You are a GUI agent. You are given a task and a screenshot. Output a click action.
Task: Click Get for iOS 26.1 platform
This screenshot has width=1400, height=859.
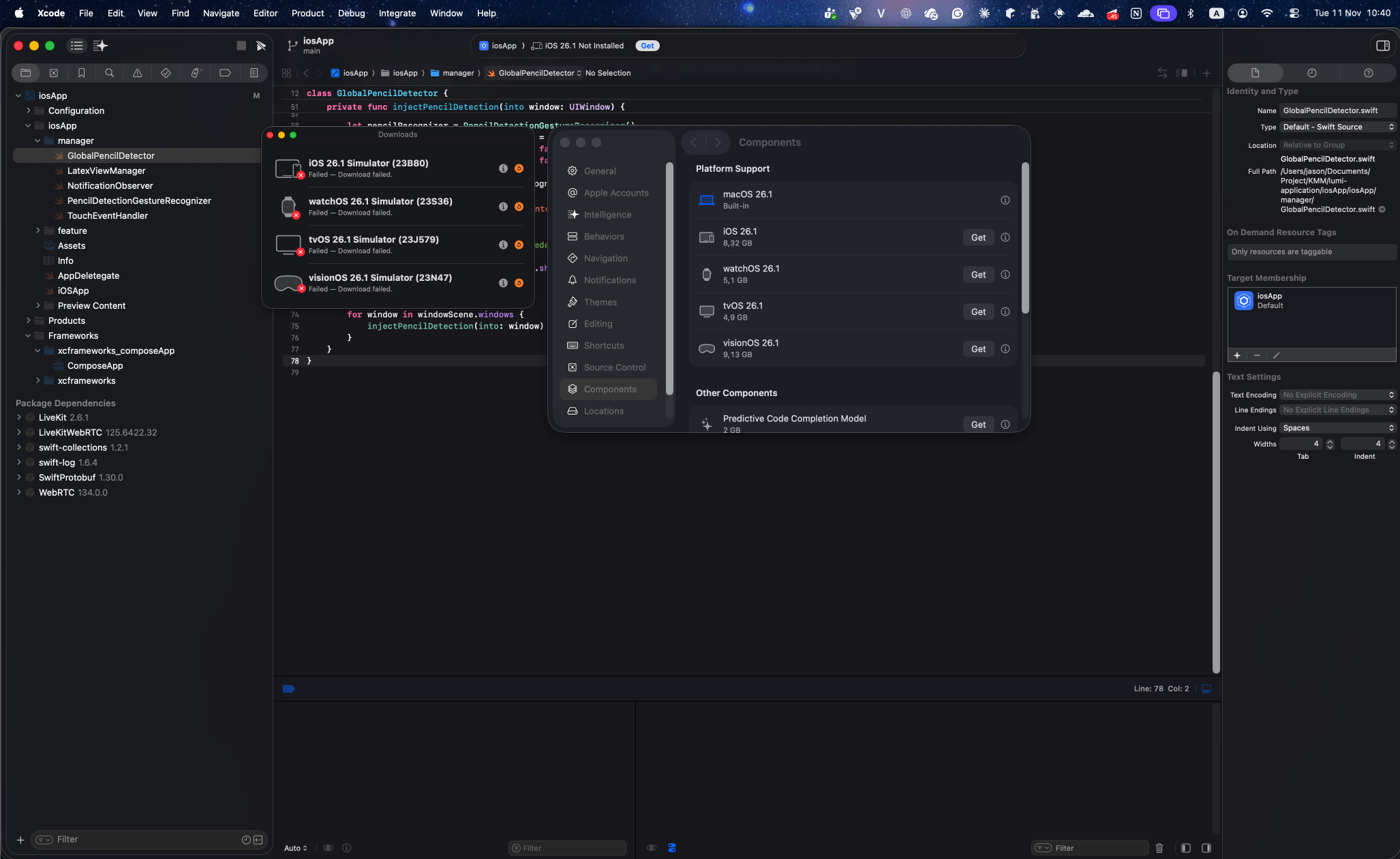coord(978,237)
